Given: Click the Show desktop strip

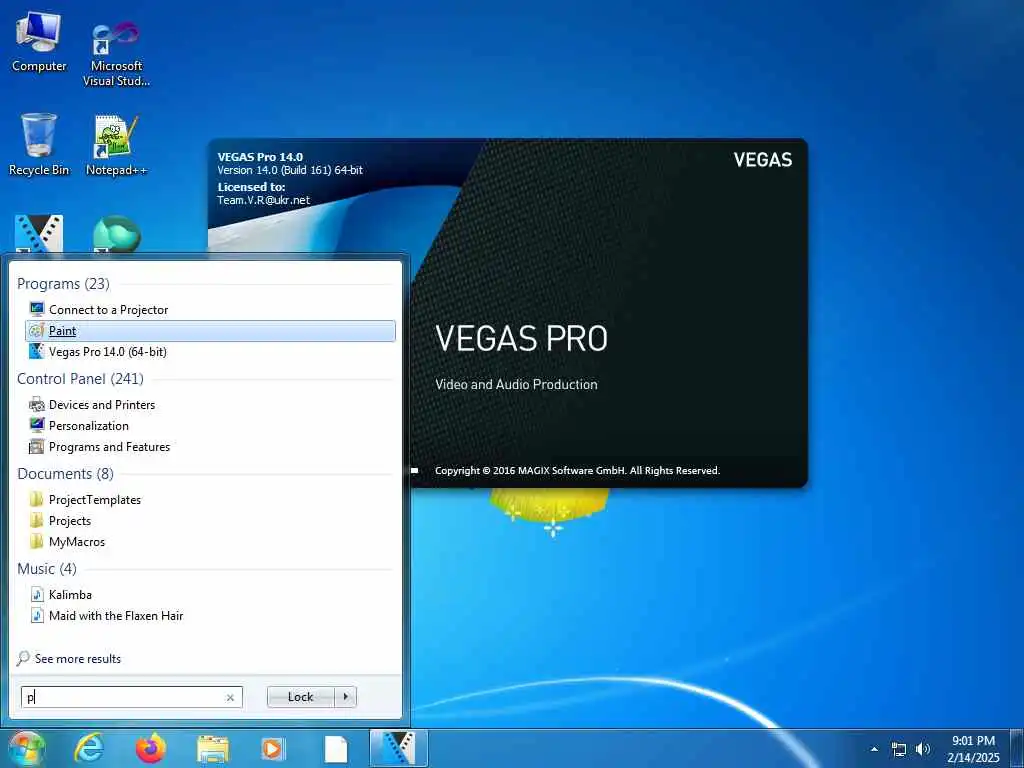Looking at the screenshot, I should (x=1017, y=748).
